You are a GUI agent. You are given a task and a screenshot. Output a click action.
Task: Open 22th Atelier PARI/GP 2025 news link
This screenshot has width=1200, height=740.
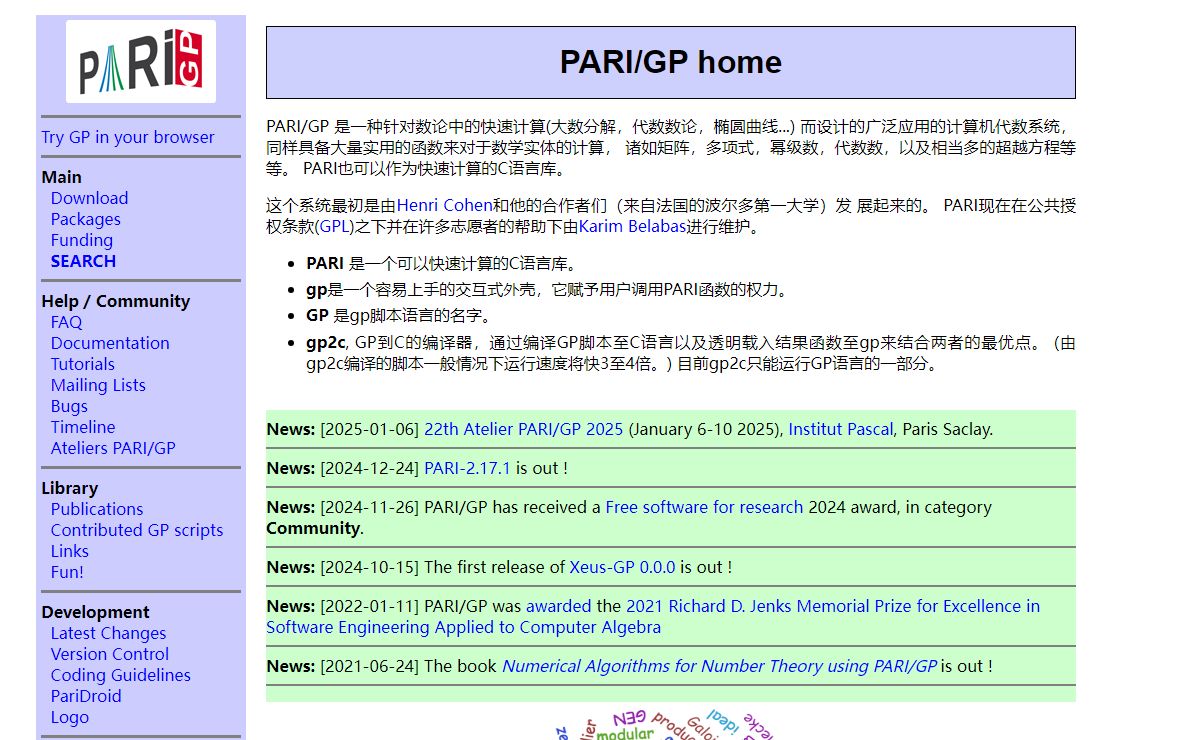pyautogui.click(x=524, y=429)
